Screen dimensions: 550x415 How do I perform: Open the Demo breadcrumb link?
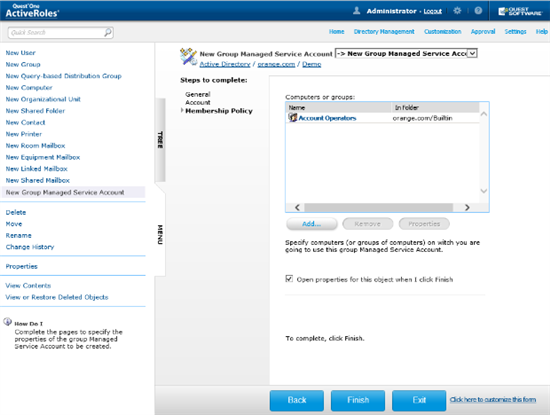pyautogui.click(x=311, y=64)
